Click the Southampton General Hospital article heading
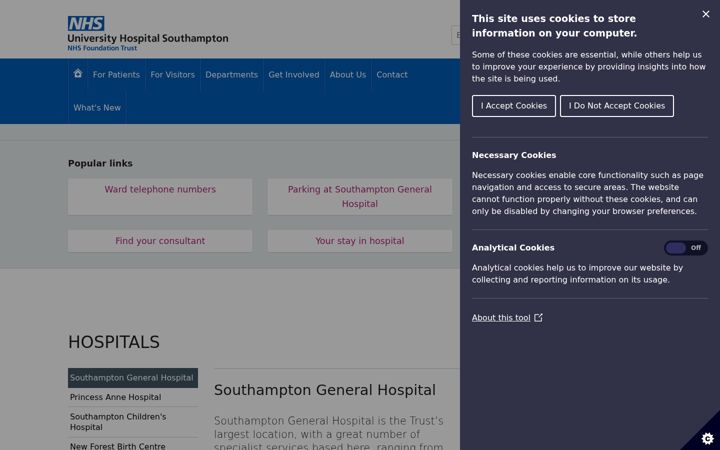The width and height of the screenshot is (720, 450). 325,390
